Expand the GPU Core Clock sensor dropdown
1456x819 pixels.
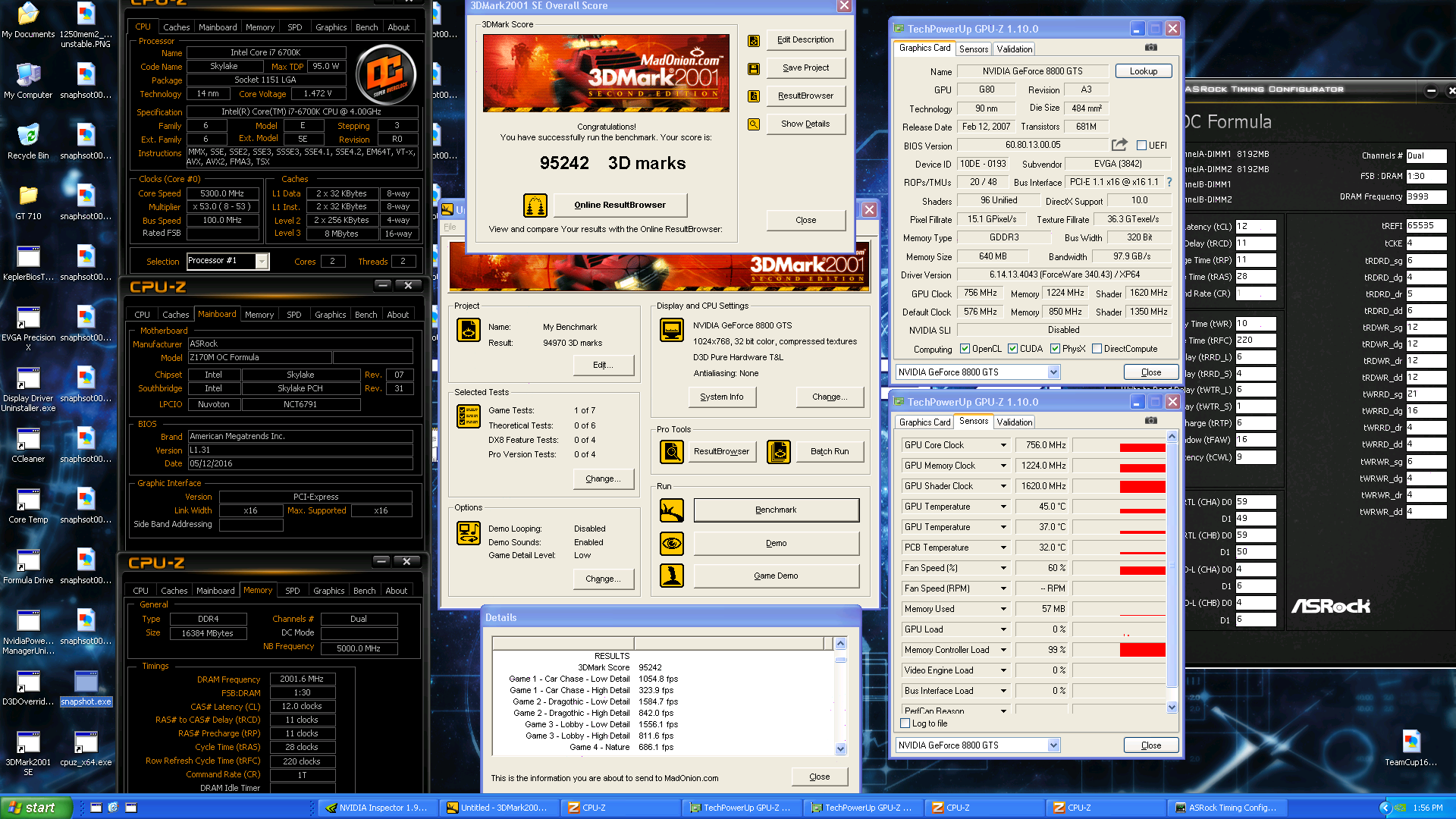(1003, 445)
